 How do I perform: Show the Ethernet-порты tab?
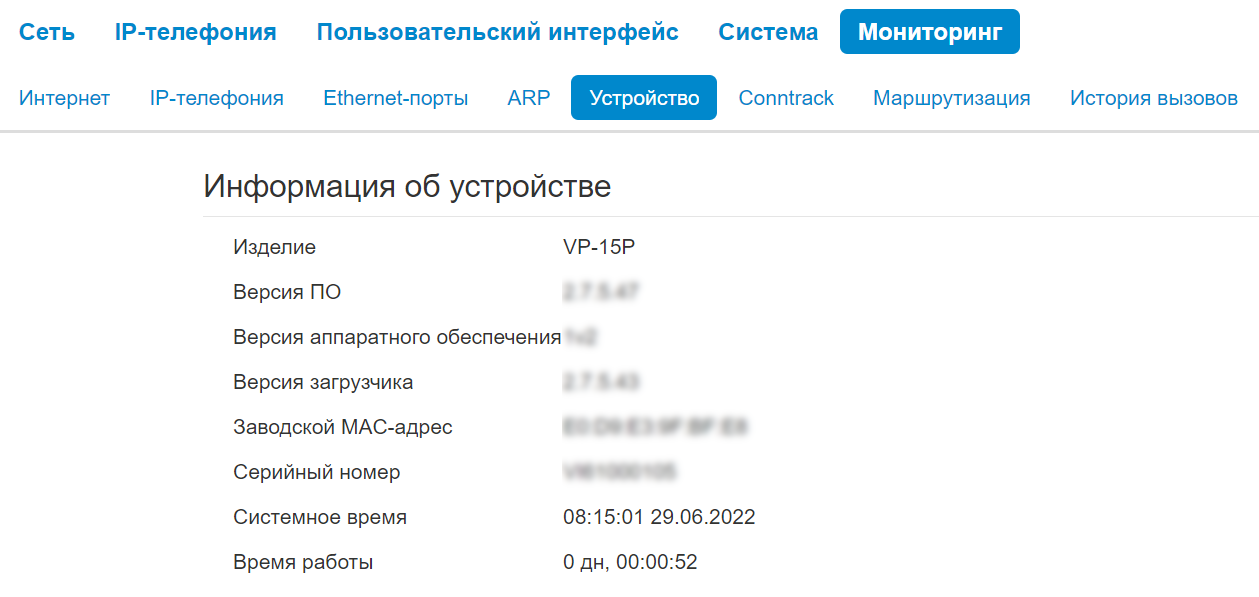(x=395, y=98)
